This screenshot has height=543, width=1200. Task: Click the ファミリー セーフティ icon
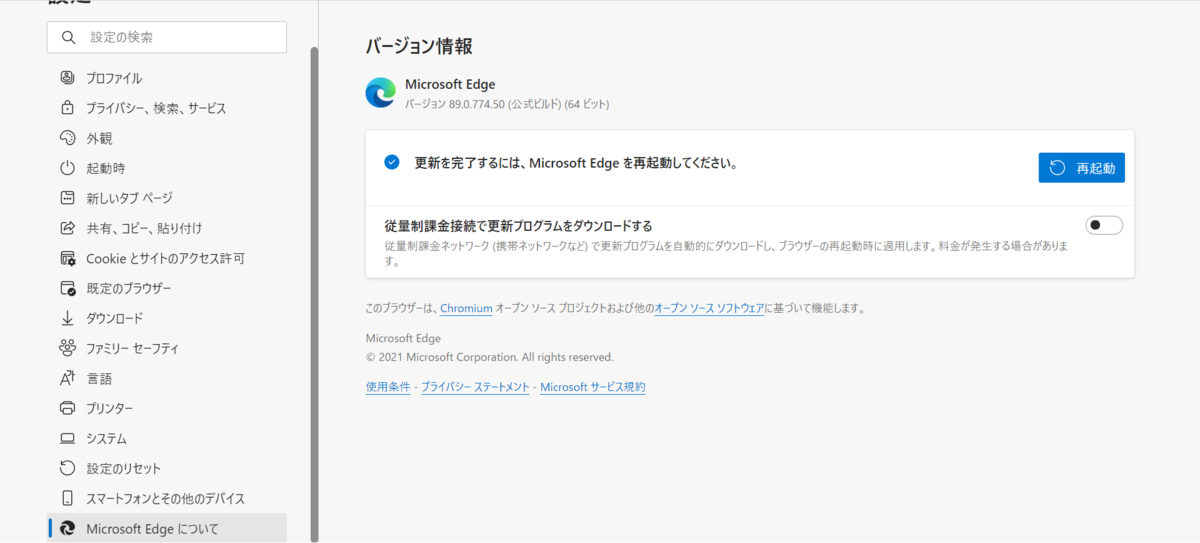point(68,348)
